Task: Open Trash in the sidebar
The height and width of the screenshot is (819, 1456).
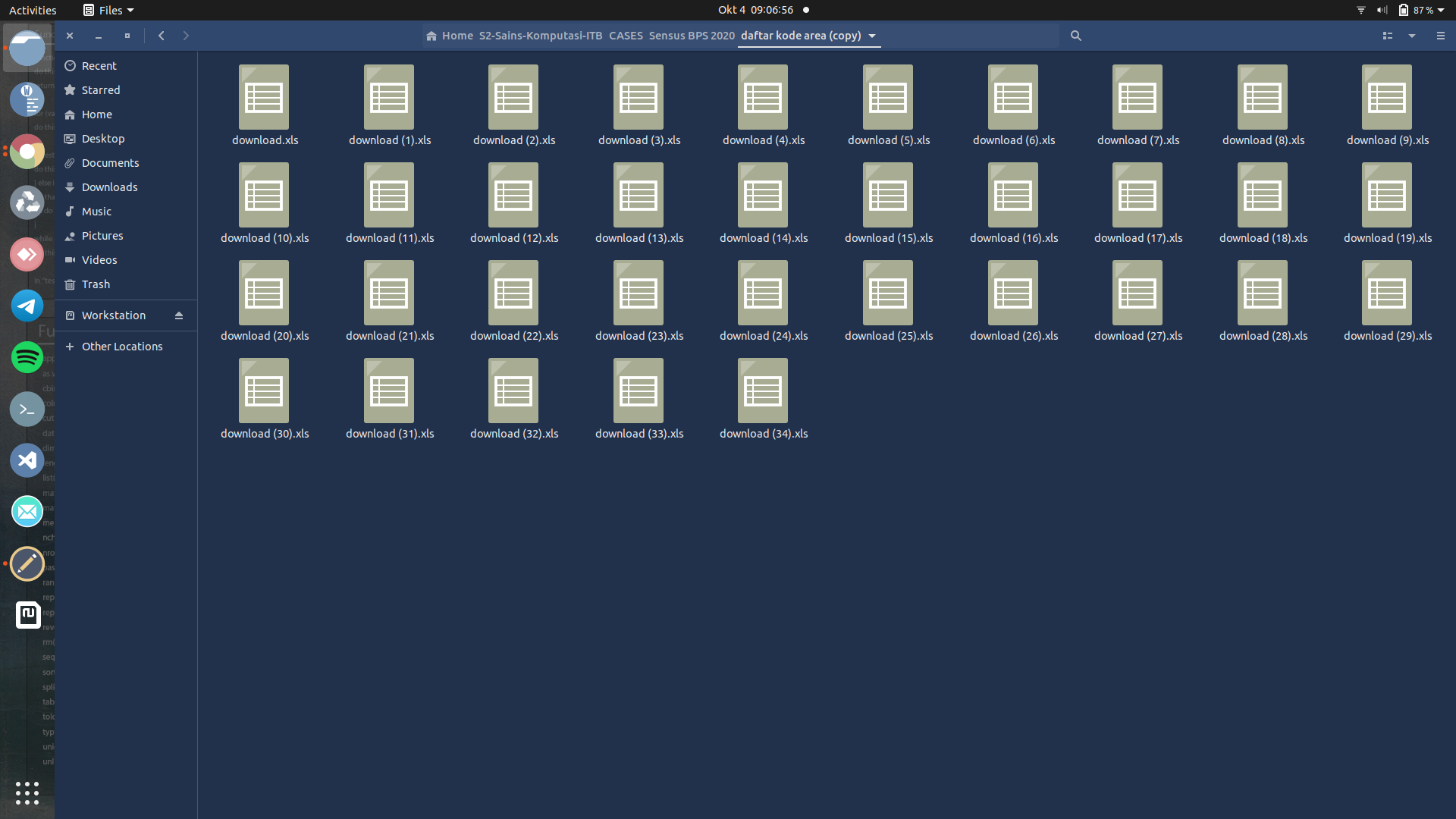Action: point(96,284)
